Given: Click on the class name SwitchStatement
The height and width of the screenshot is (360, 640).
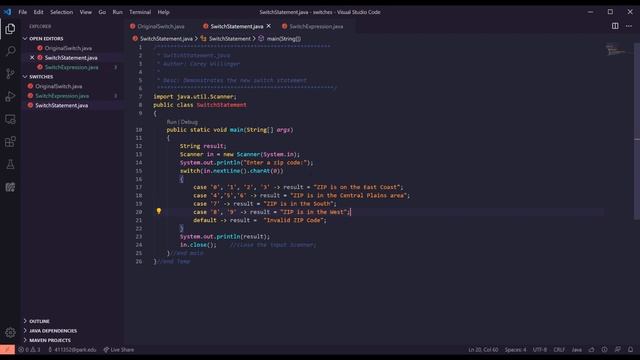Looking at the screenshot, I should (x=221, y=105).
